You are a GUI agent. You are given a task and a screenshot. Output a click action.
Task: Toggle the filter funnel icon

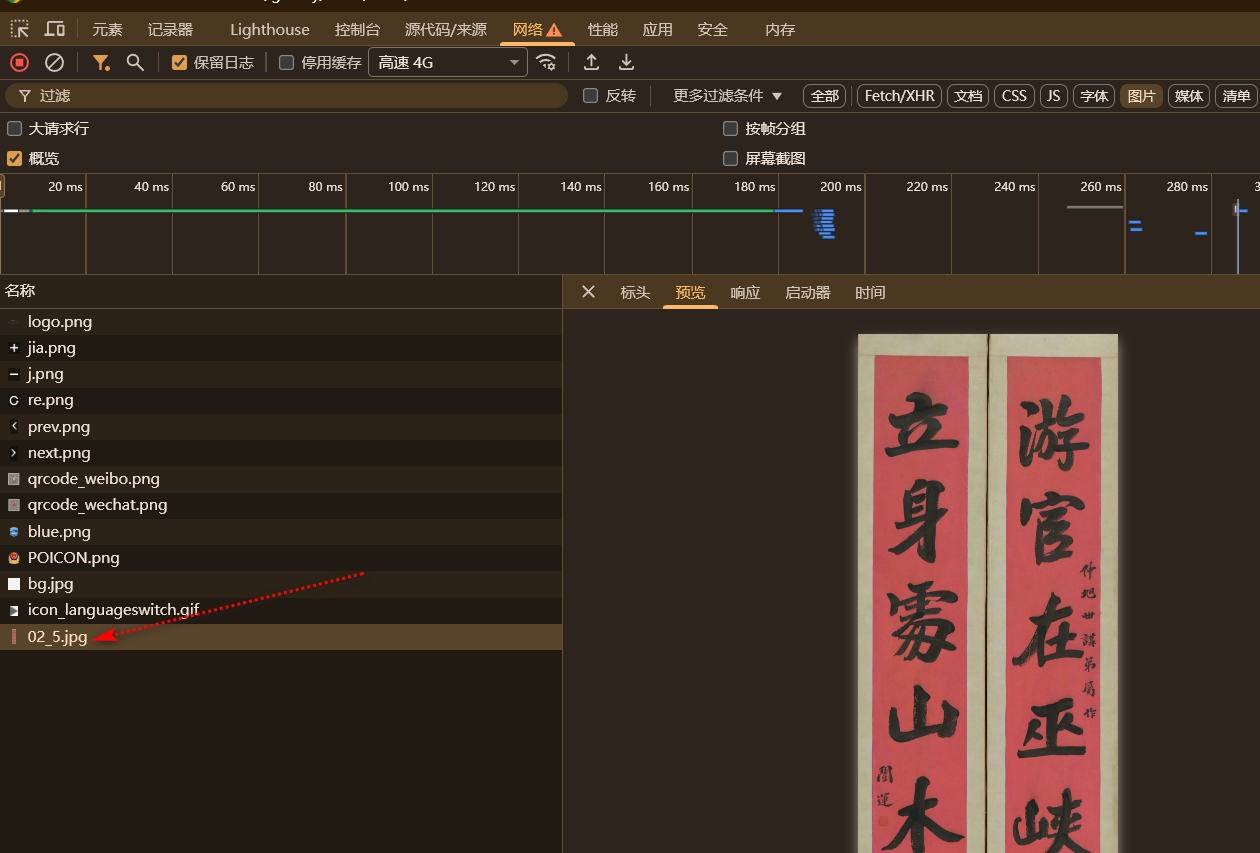pos(101,62)
